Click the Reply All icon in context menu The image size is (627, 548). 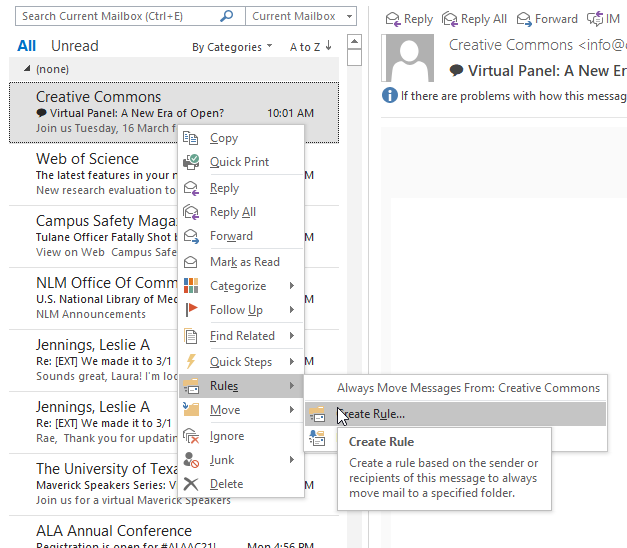(x=191, y=212)
